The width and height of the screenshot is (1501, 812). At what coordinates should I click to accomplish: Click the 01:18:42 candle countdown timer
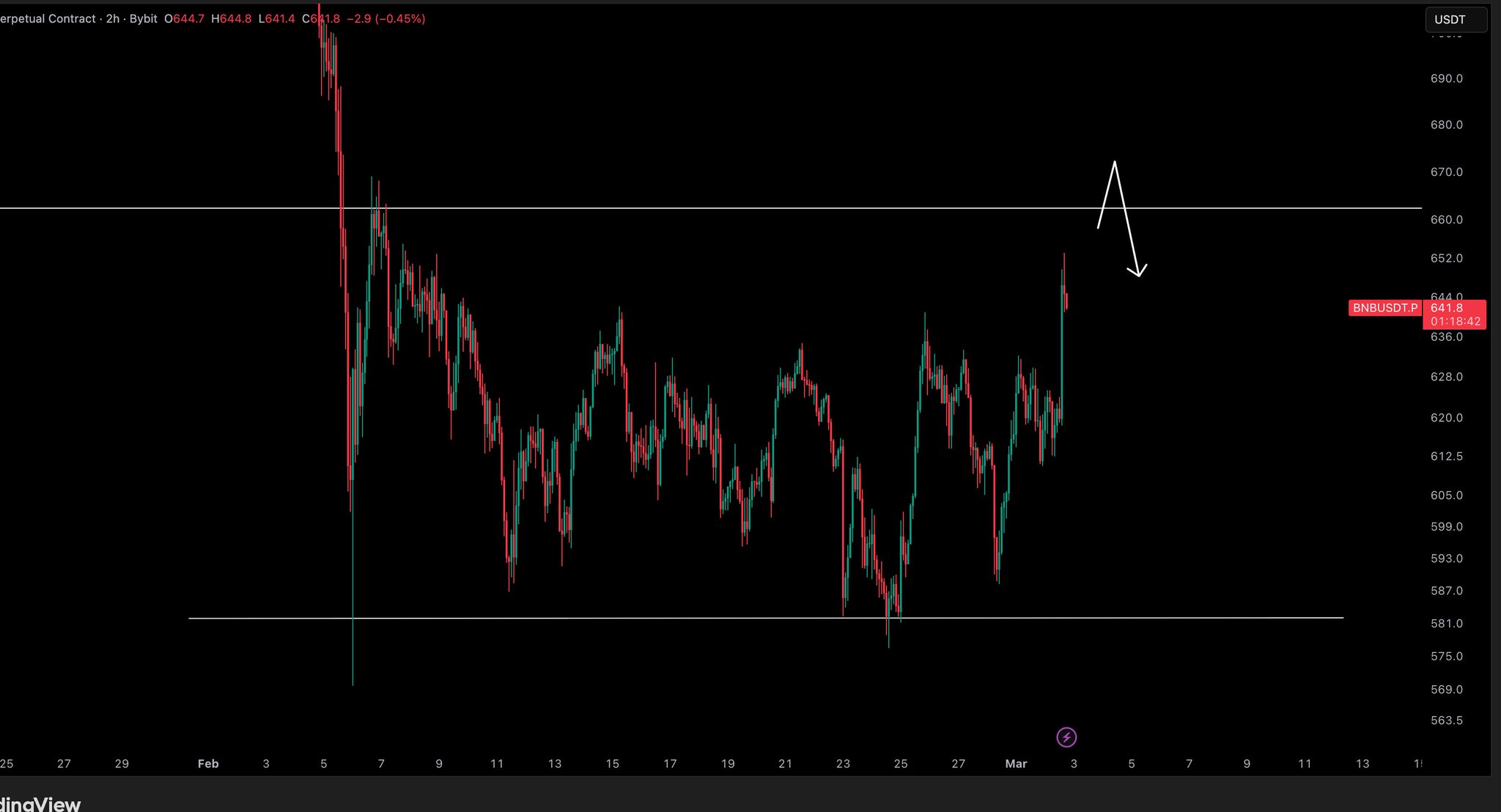point(1455,322)
